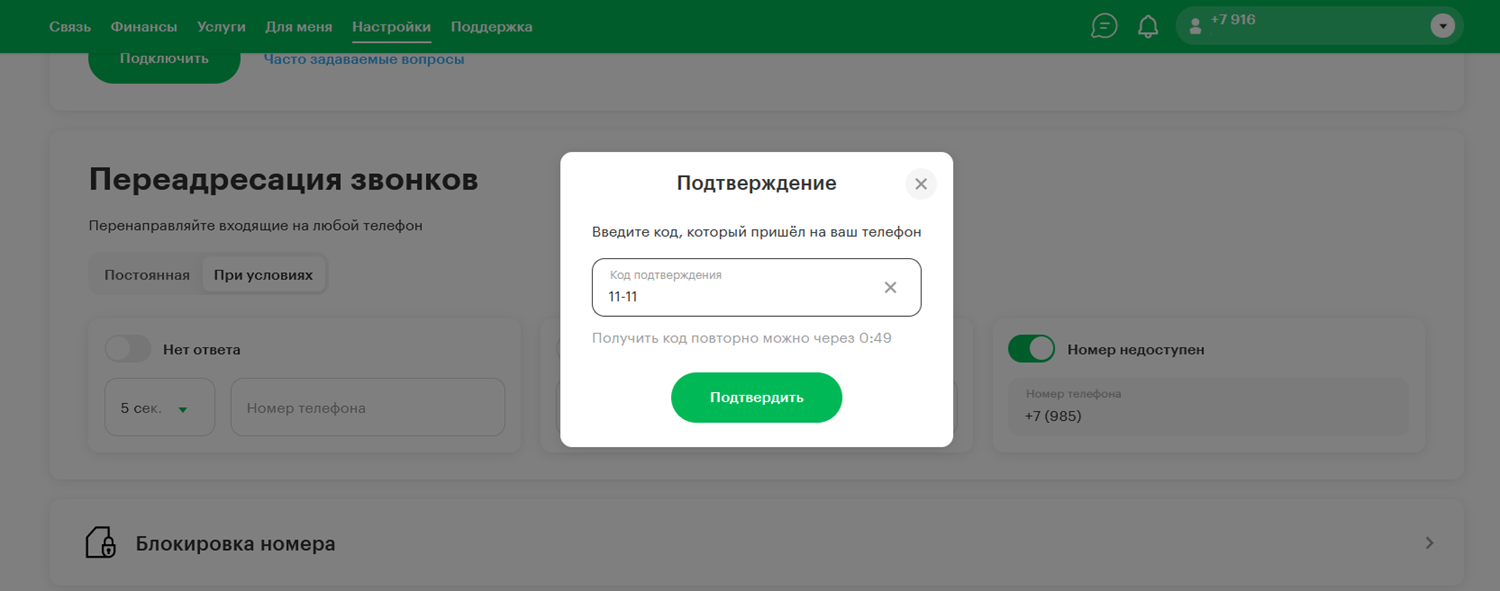Click the Блокировка номера heading

(x=236, y=544)
